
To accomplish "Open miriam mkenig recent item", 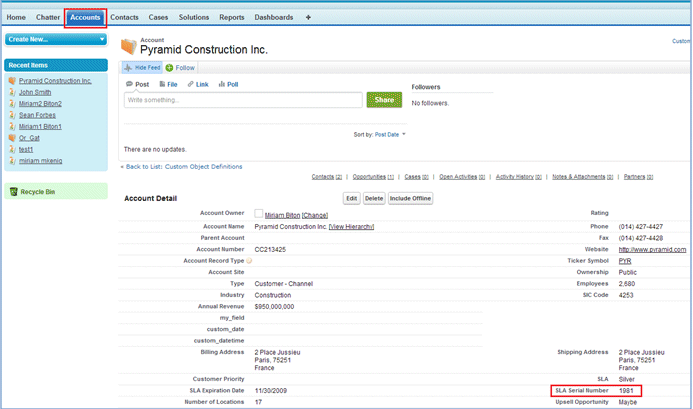I will tap(40, 161).
